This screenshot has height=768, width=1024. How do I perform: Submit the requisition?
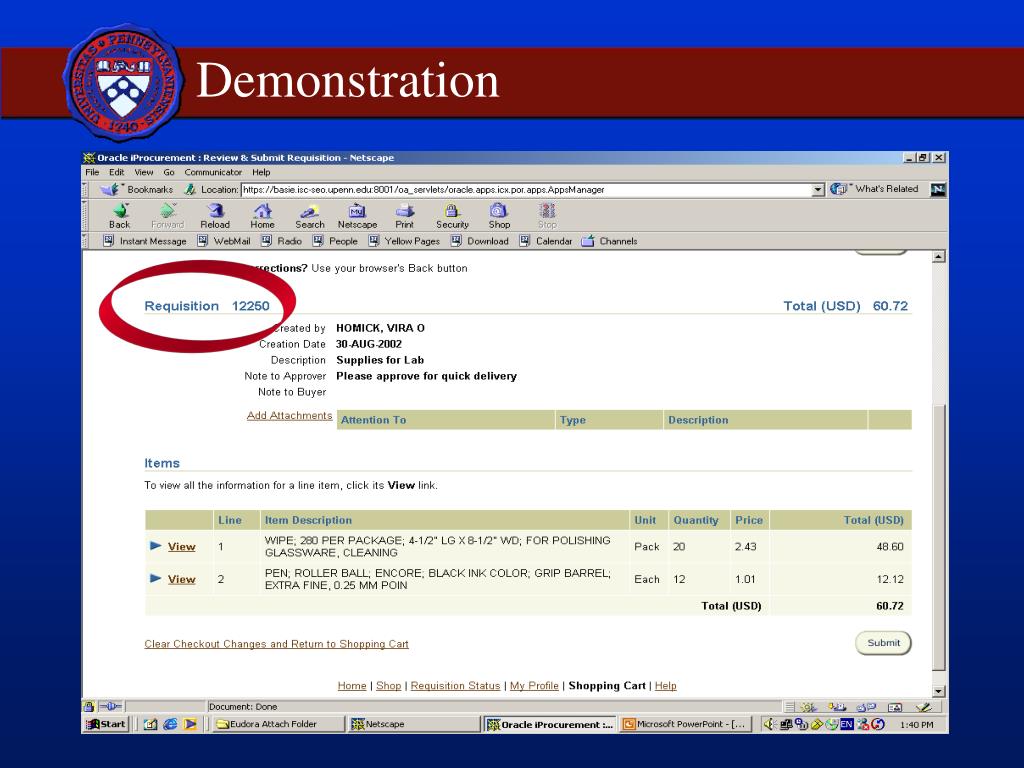tap(883, 643)
